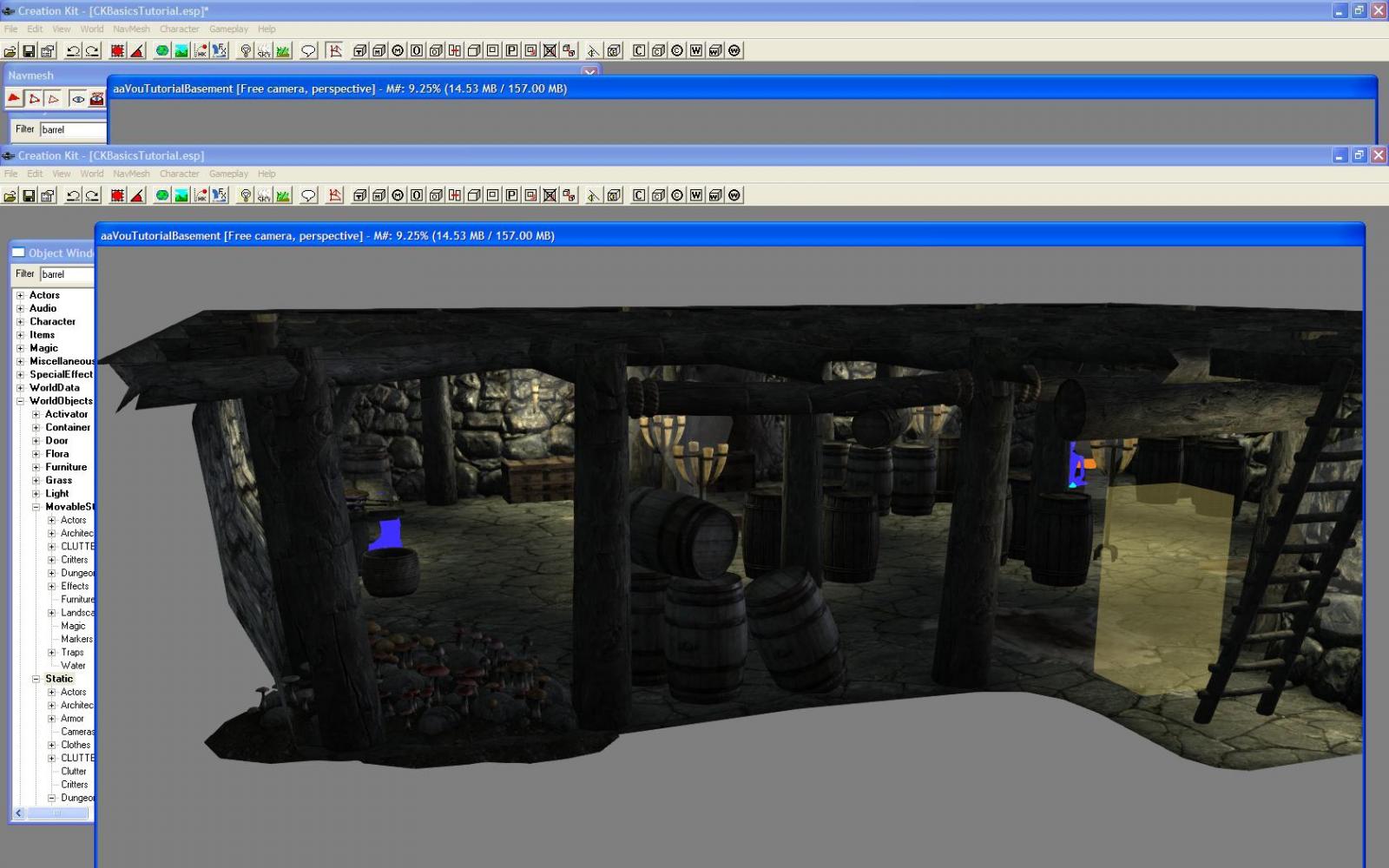Click left arrow of Object Window scrollbar
This screenshot has height=868, width=1389.
pos(19,813)
